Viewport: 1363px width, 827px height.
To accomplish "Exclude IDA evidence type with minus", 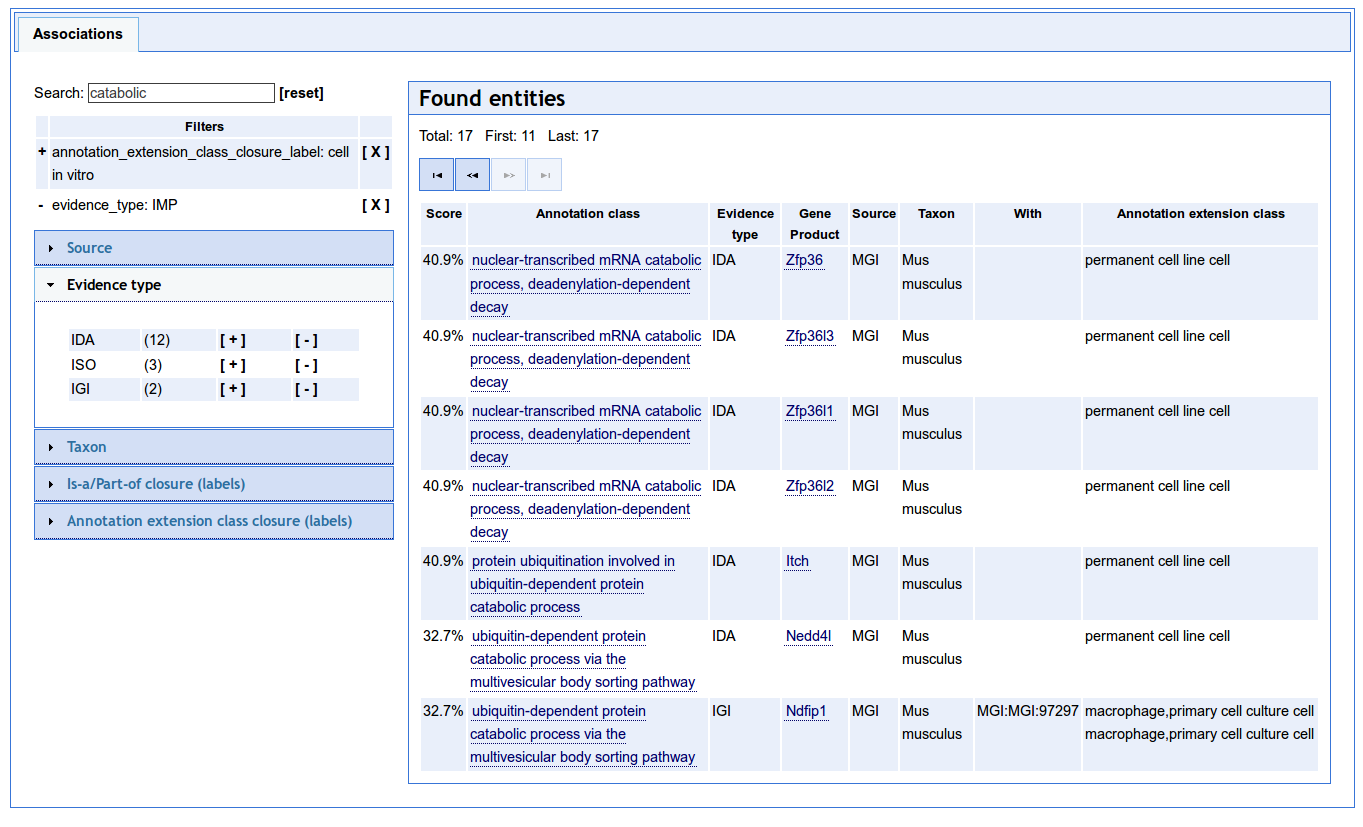I will (306, 340).
